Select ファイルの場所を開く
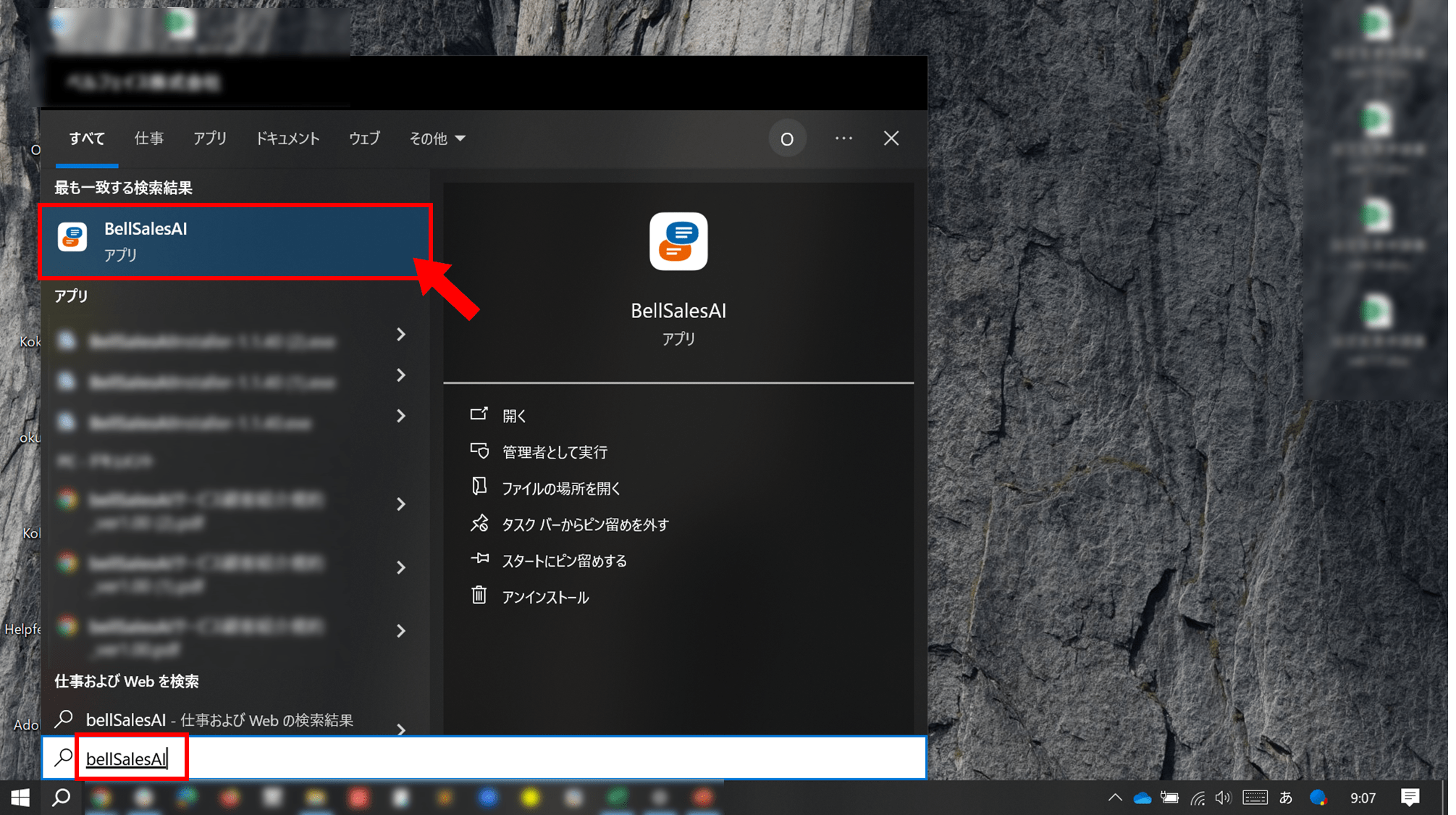The width and height of the screenshot is (1456, 815). click(x=561, y=488)
